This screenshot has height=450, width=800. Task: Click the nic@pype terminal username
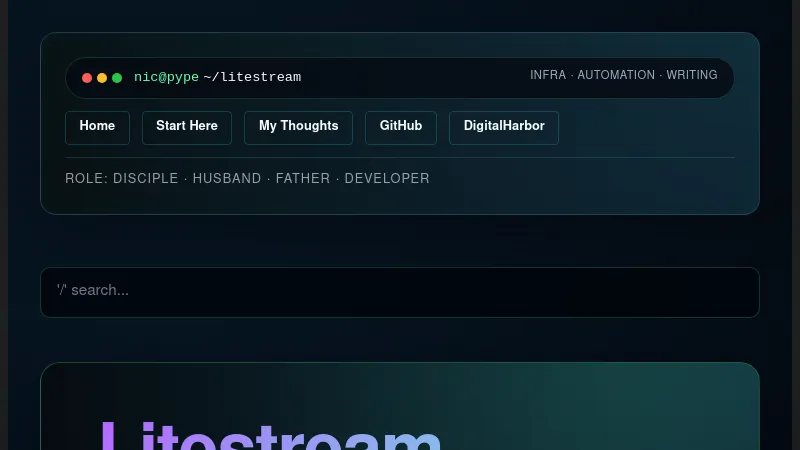[166, 78]
